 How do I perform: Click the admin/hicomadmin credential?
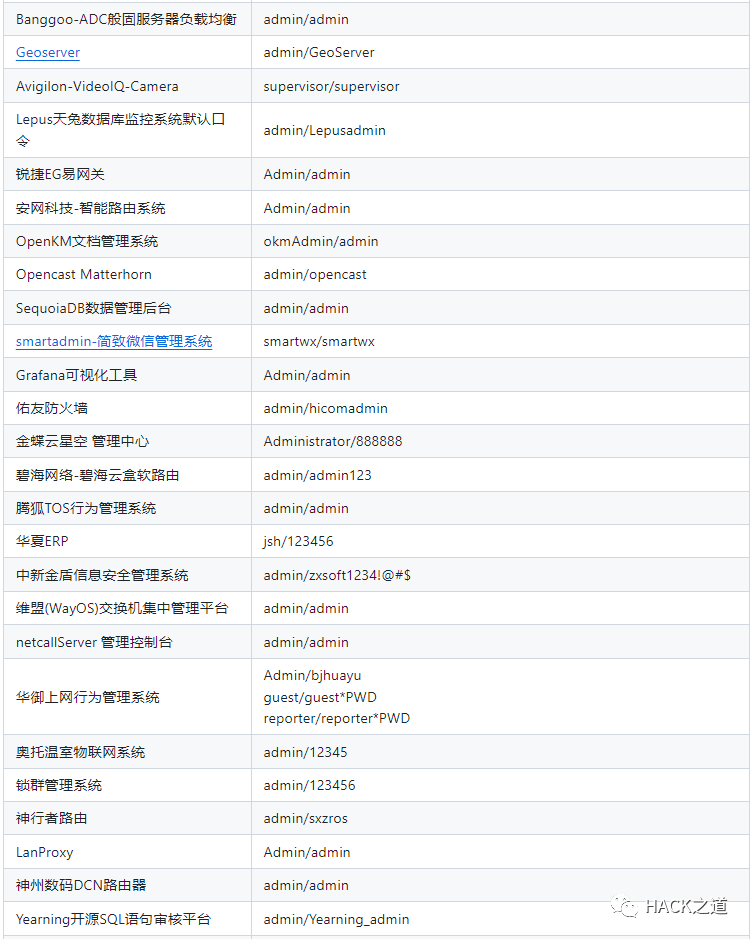point(326,408)
